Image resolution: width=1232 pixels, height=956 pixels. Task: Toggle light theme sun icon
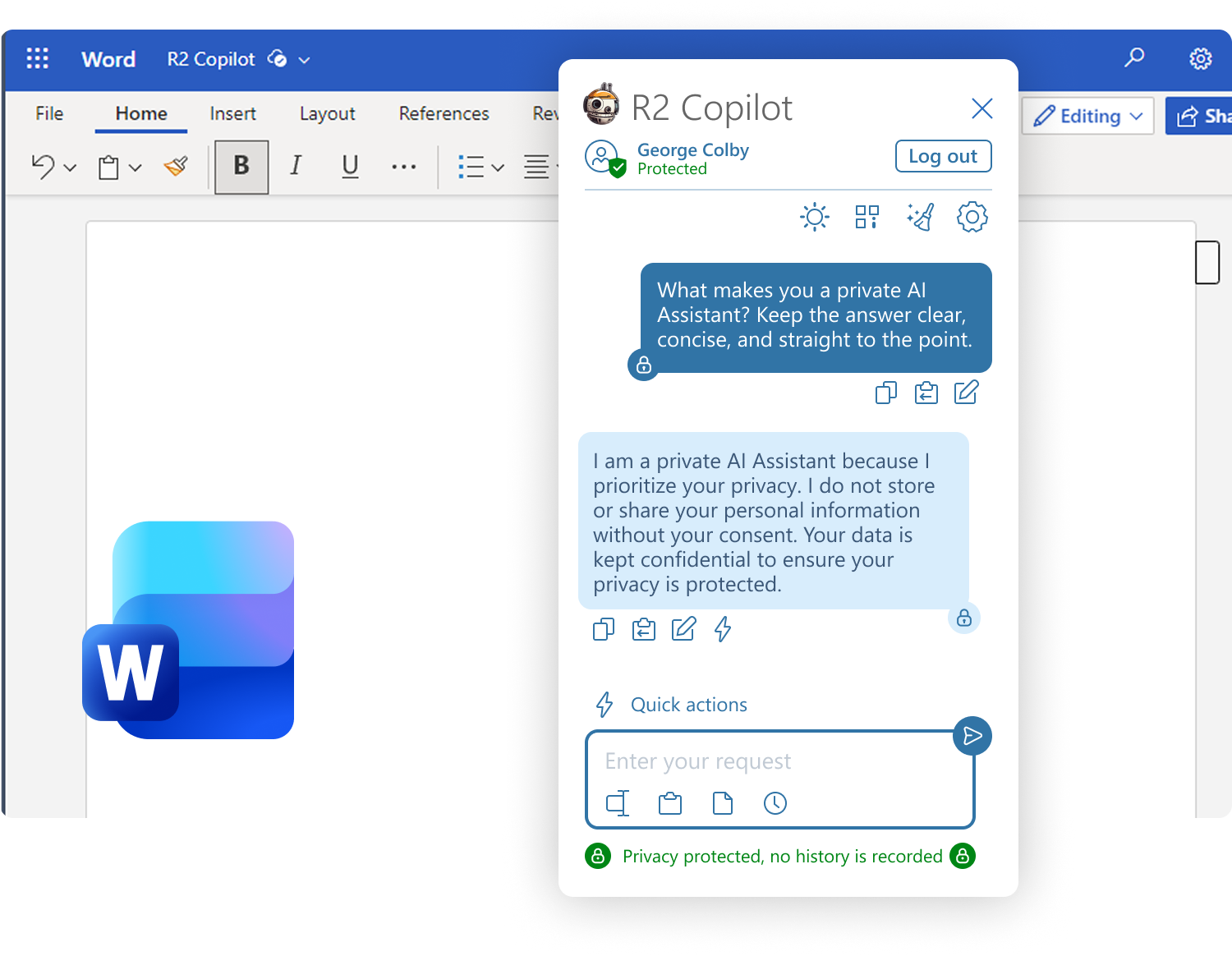pyautogui.click(x=815, y=217)
